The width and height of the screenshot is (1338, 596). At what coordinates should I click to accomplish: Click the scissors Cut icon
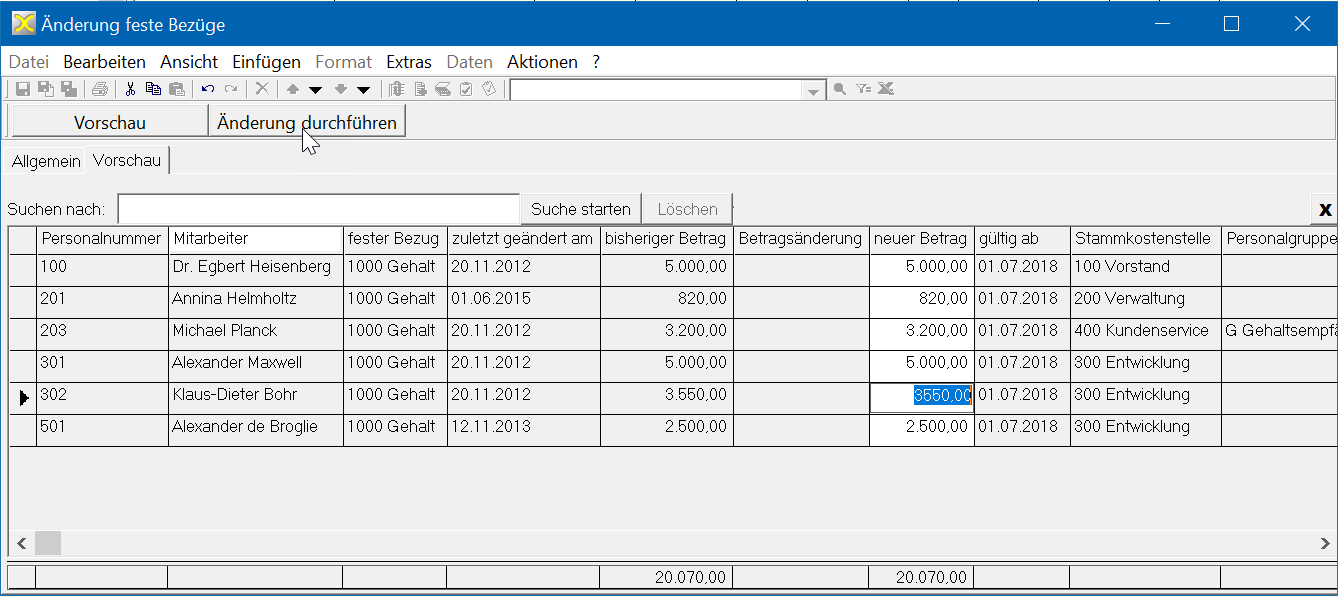click(130, 89)
